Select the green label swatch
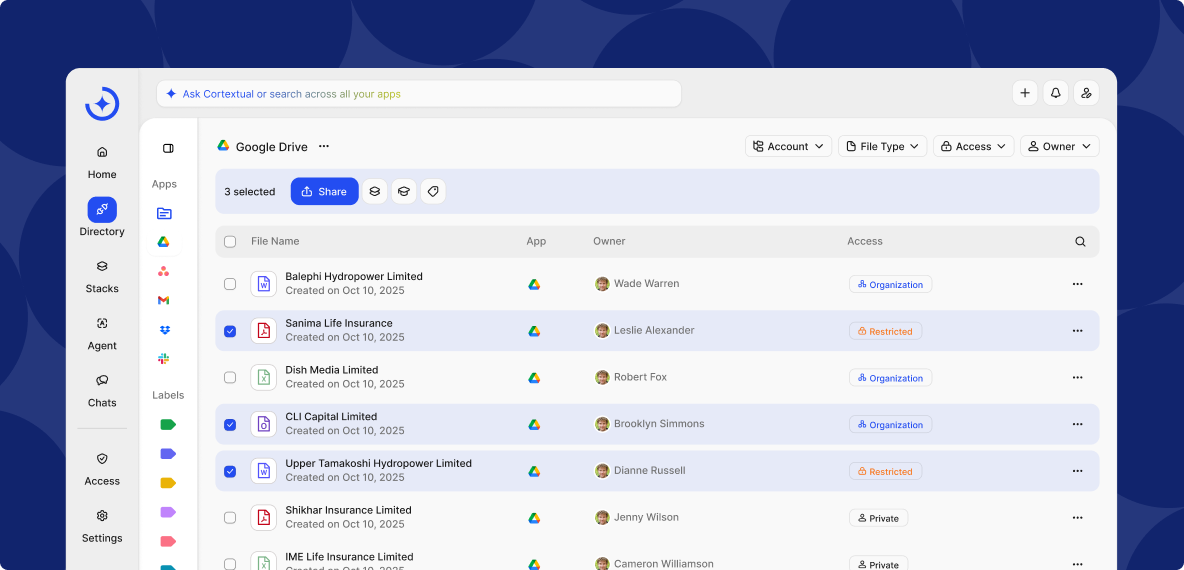Screen dimensions: 1184x570 (x=168, y=424)
